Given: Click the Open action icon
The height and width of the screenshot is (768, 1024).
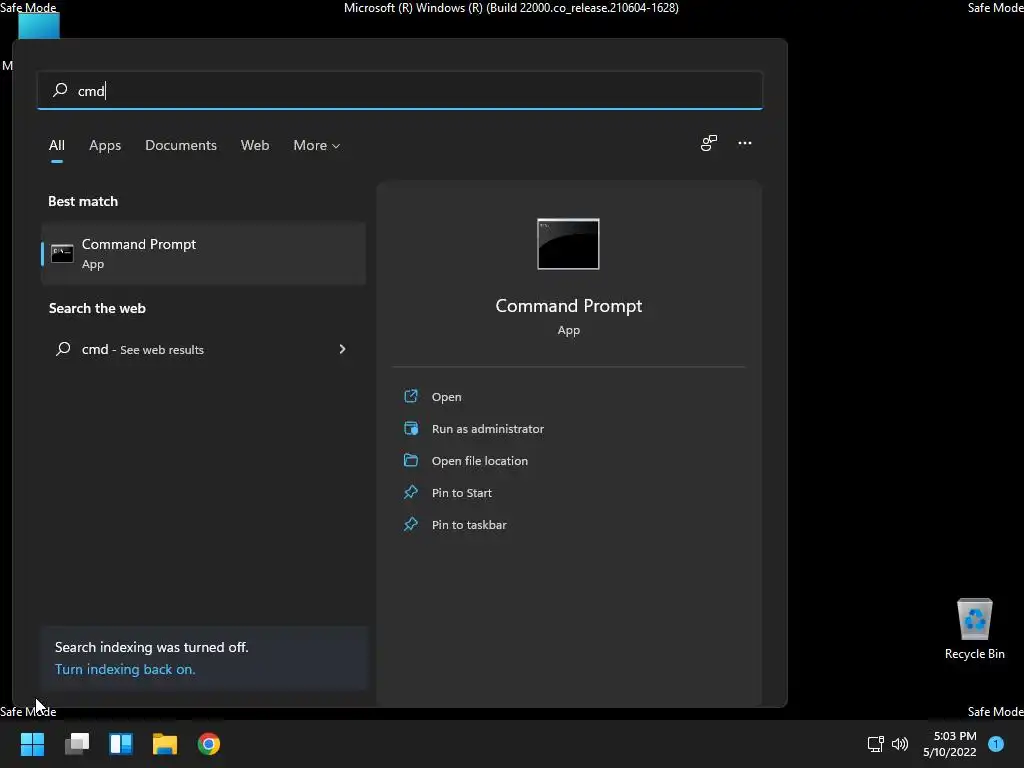Looking at the screenshot, I should (411, 396).
